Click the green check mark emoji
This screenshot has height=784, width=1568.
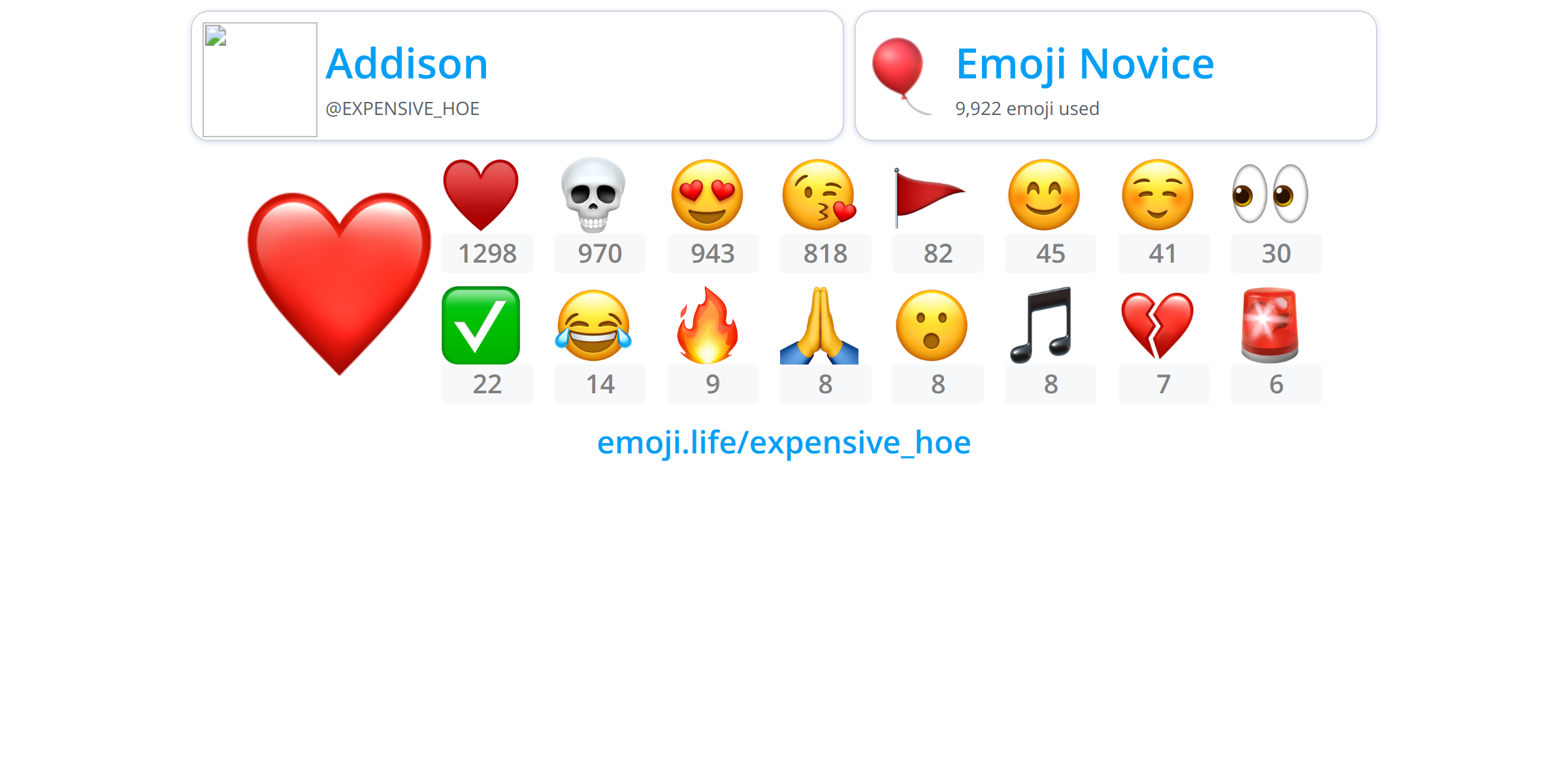click(481, 325)
